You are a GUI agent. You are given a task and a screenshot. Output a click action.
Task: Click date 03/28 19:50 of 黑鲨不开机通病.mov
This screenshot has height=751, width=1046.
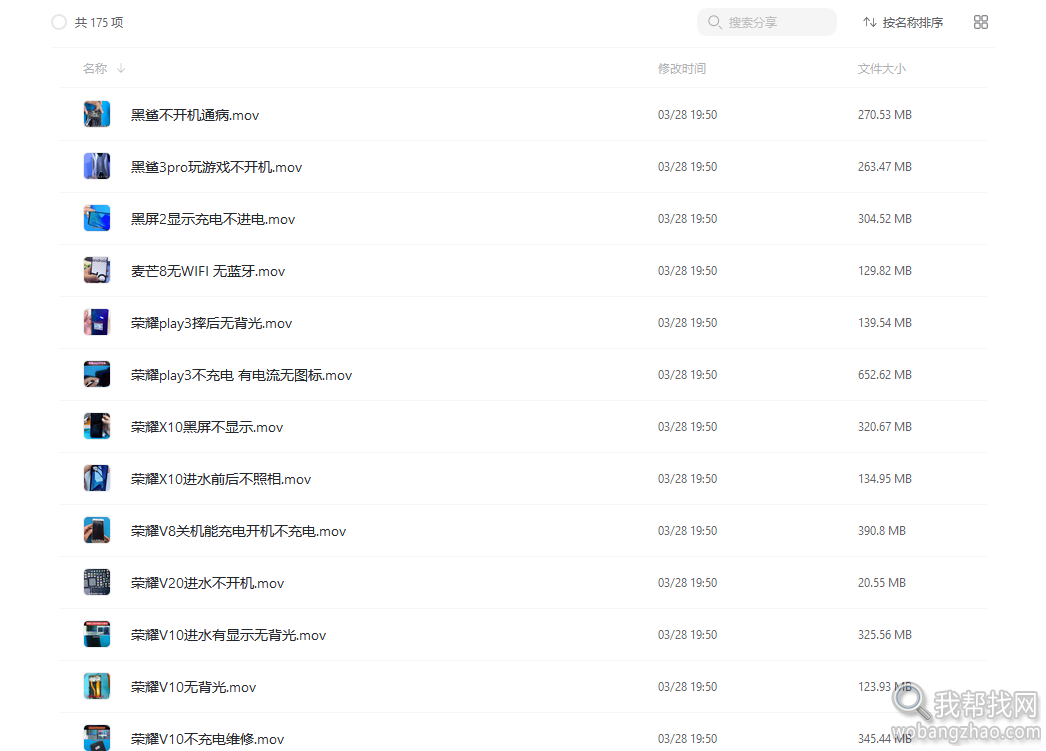pyautogui.click(x=687, y=115)
